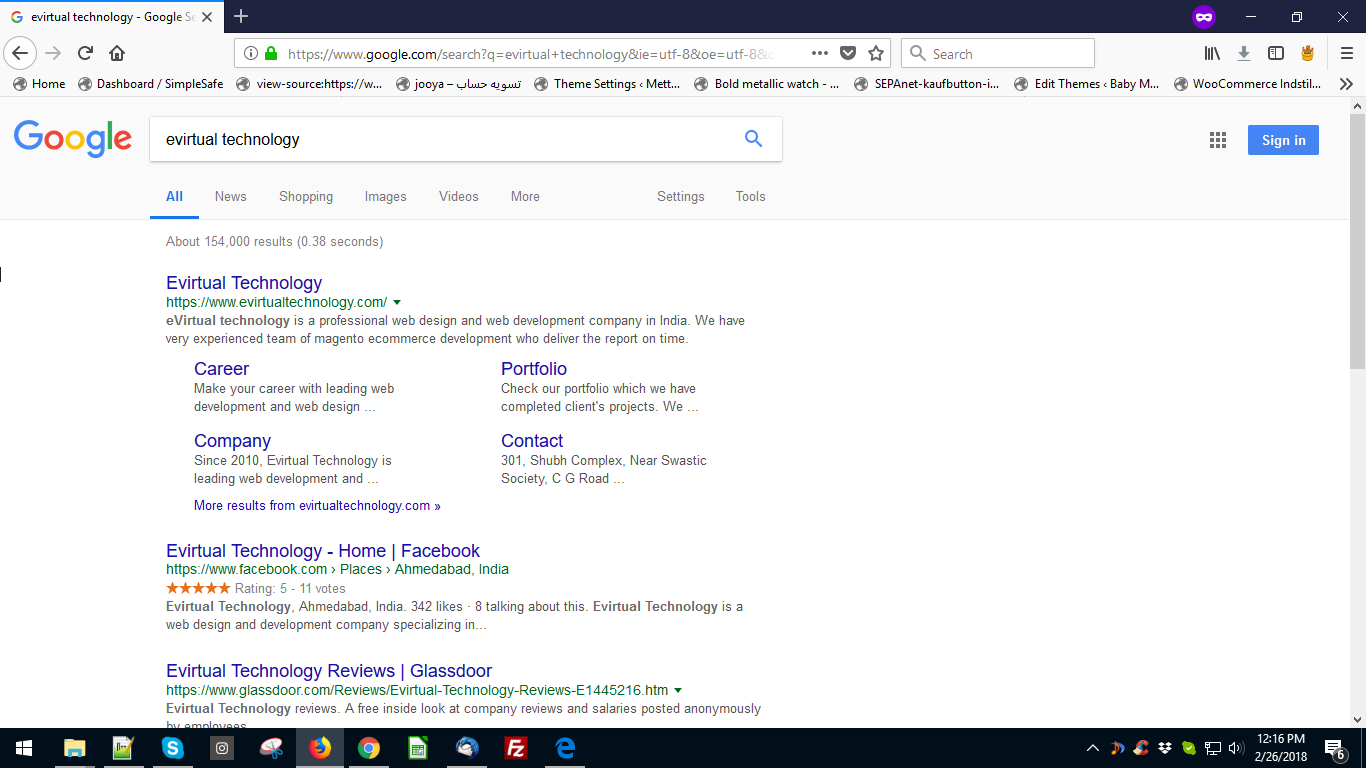Open Evirtual Technology Facebook result
This screenshot has width=1366, height=768.
pos(323,551)
